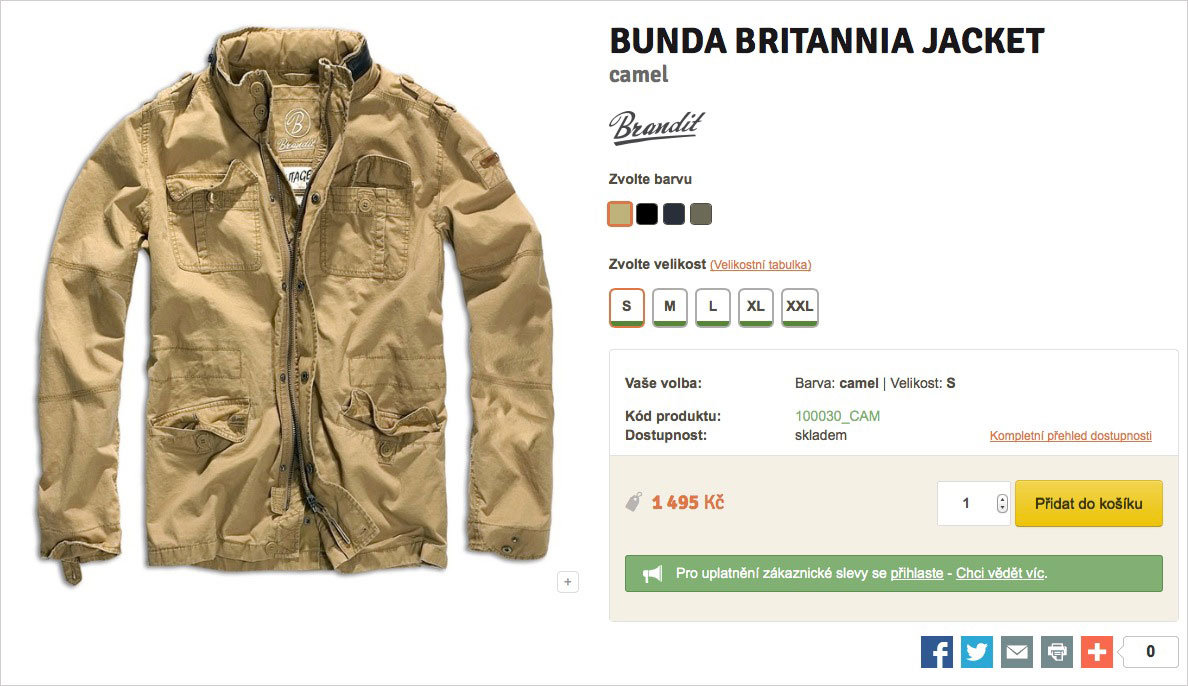The image size is (1188, 686).
Task: Open the Velikostní tabulka size chart link
Action: click(761, 265)
